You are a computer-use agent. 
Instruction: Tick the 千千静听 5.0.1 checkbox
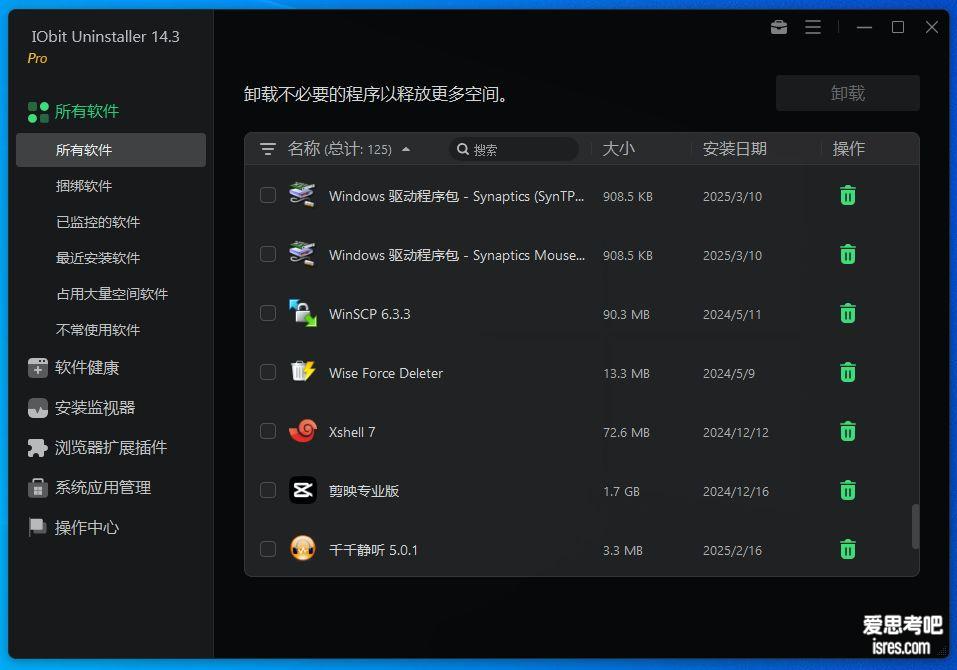[267, 549]
